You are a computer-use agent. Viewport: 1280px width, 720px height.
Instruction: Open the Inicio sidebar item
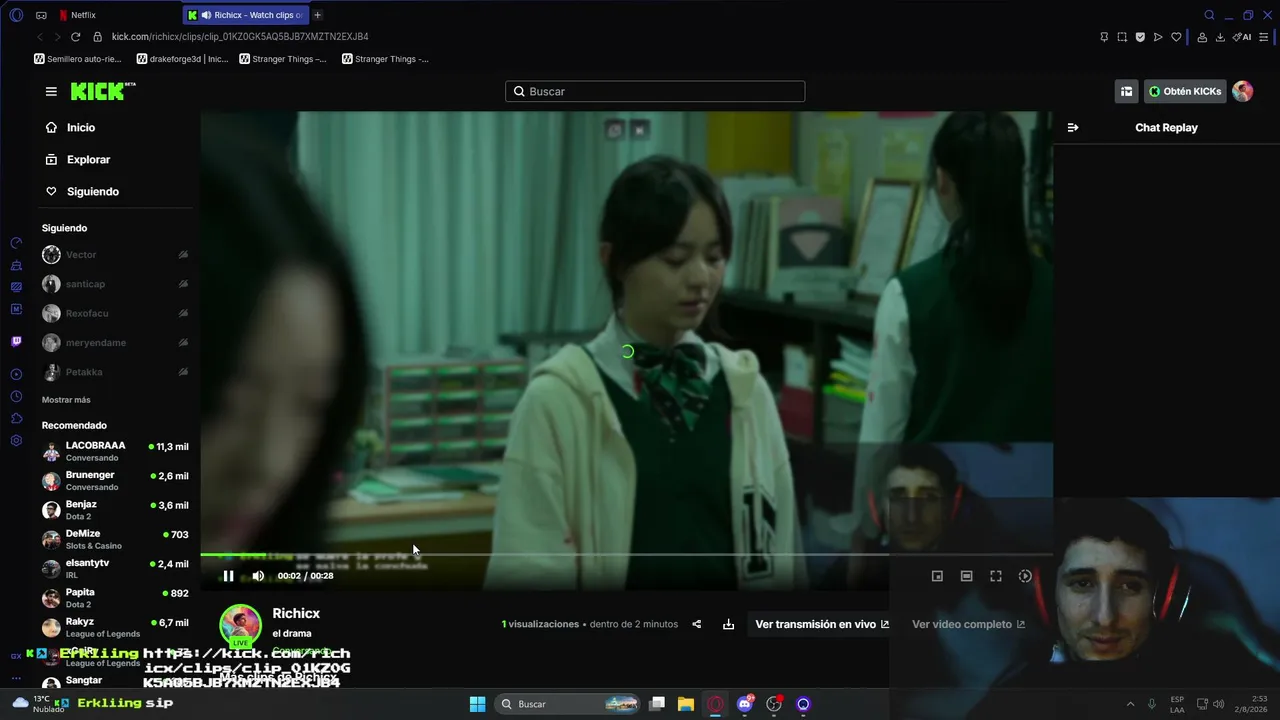(81, 128)
